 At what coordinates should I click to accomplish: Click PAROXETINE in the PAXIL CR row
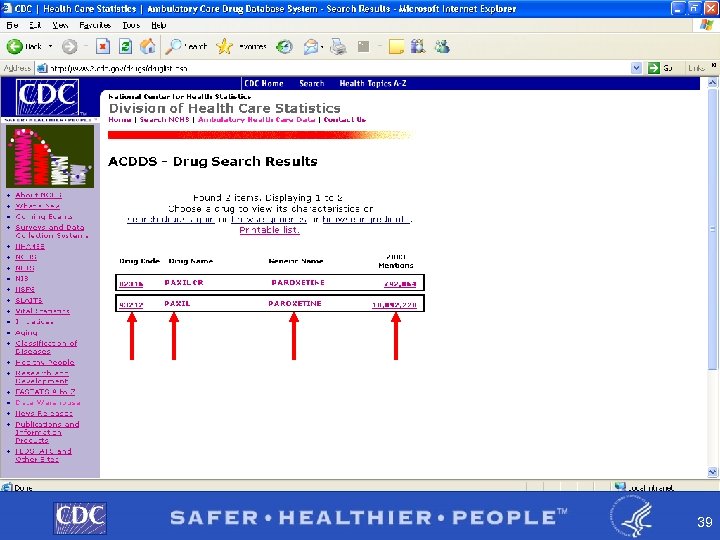(298, 282)
